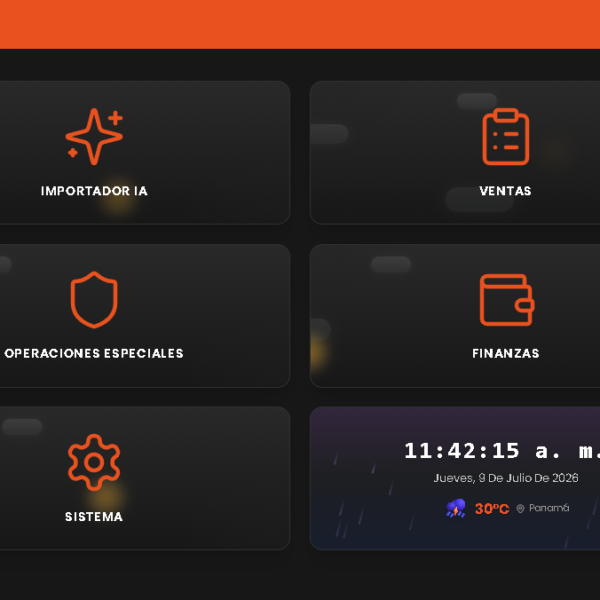Click the shield Operaciones Especiales icon
600x600 pixels.
pos(94,300)
